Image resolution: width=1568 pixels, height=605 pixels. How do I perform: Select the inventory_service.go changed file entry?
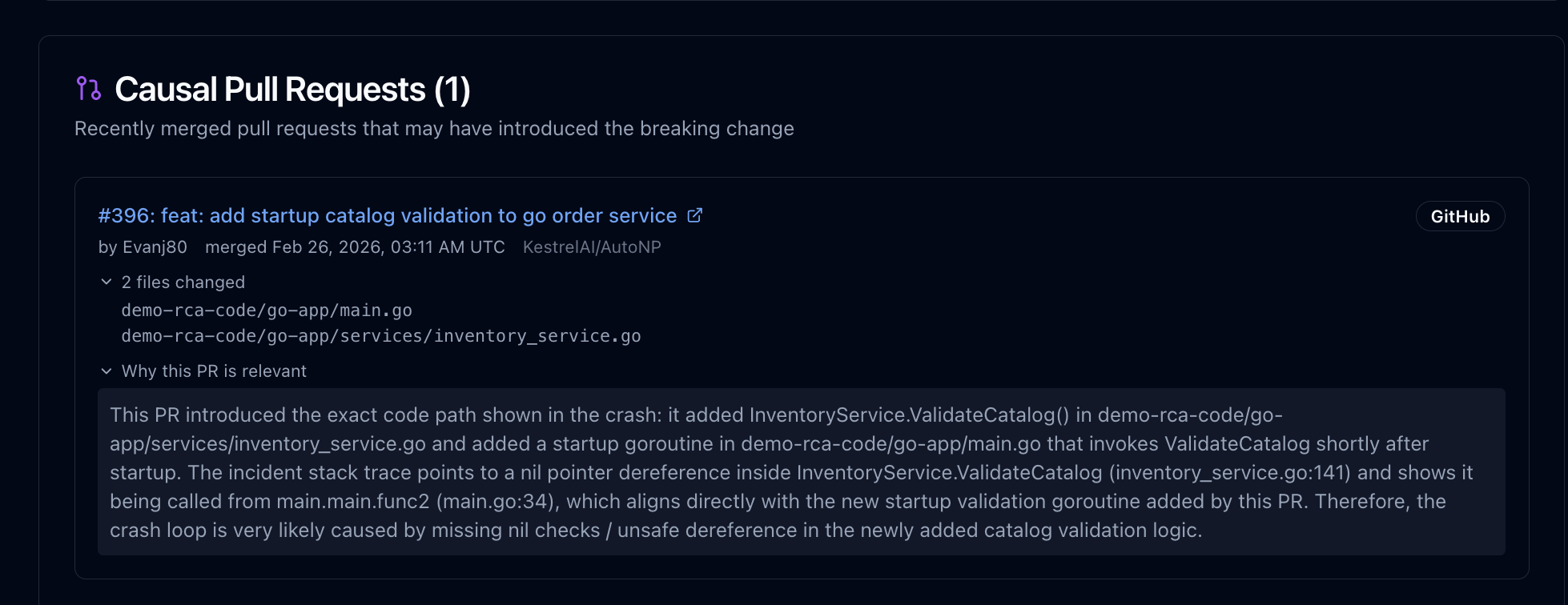click(380, 335)
